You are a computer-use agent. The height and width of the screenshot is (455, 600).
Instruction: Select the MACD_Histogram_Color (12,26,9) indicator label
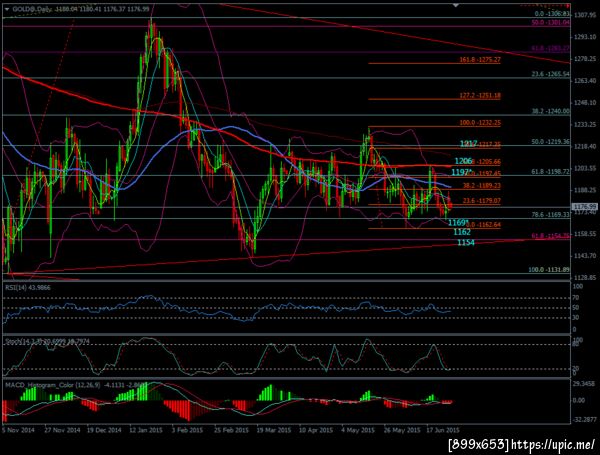76,385
